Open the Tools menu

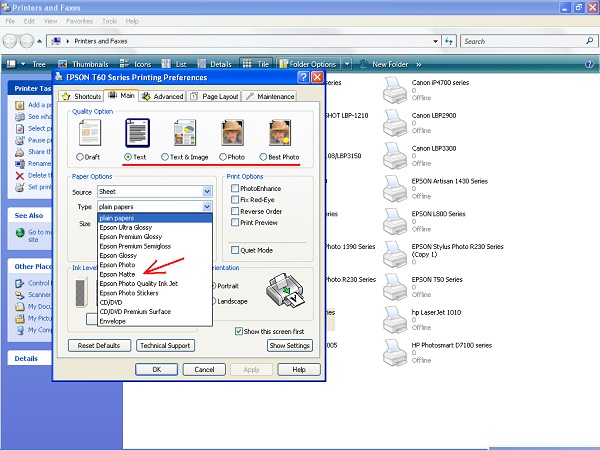(109, 21)
